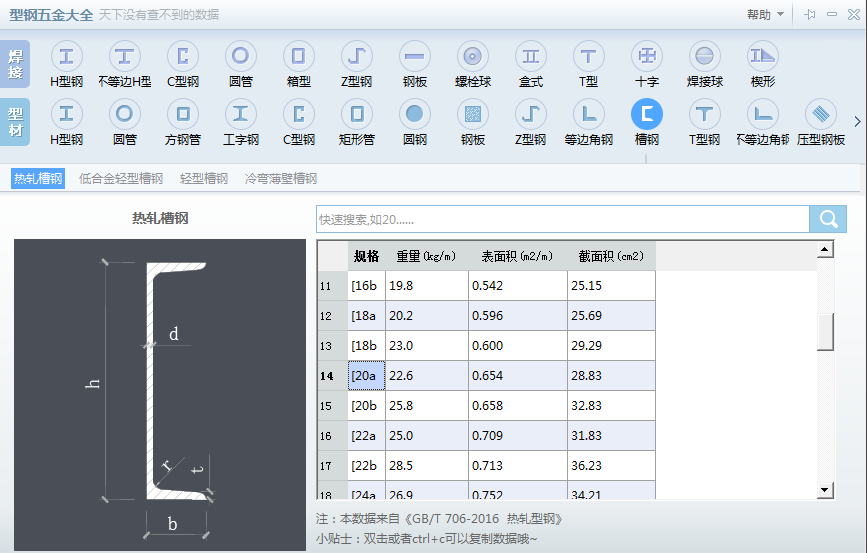Switch to the 型材 side tab

coord(15,122)
